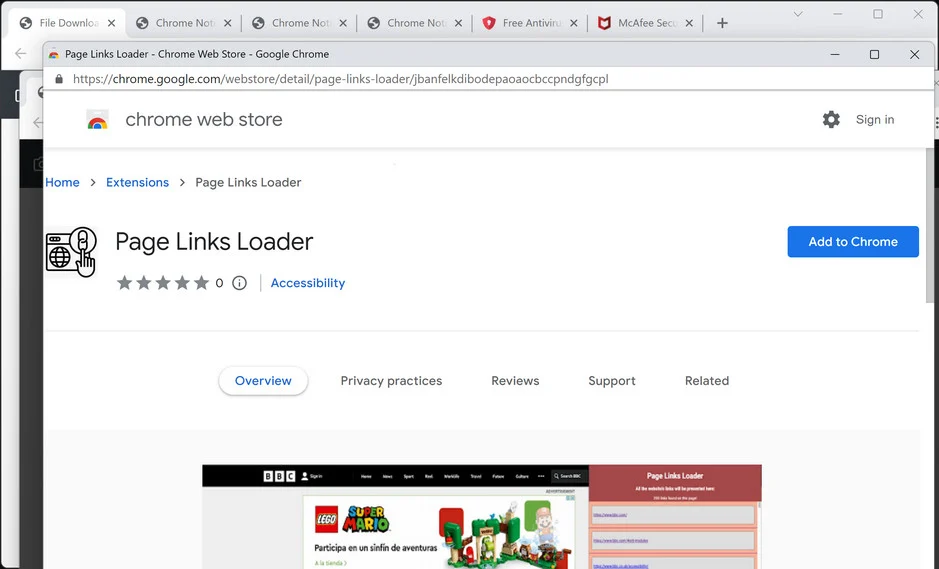Viewport: 939px width, 569px height.
Task: Open the Privacy practices tab
Action: click(391, 381)
